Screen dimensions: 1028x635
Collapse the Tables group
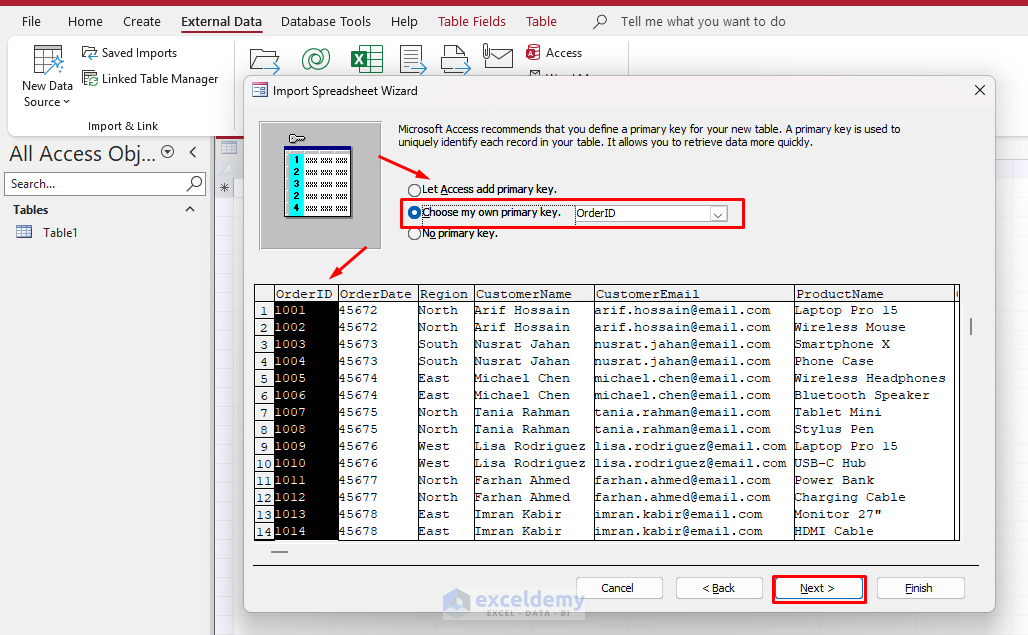tap(190, 209)
